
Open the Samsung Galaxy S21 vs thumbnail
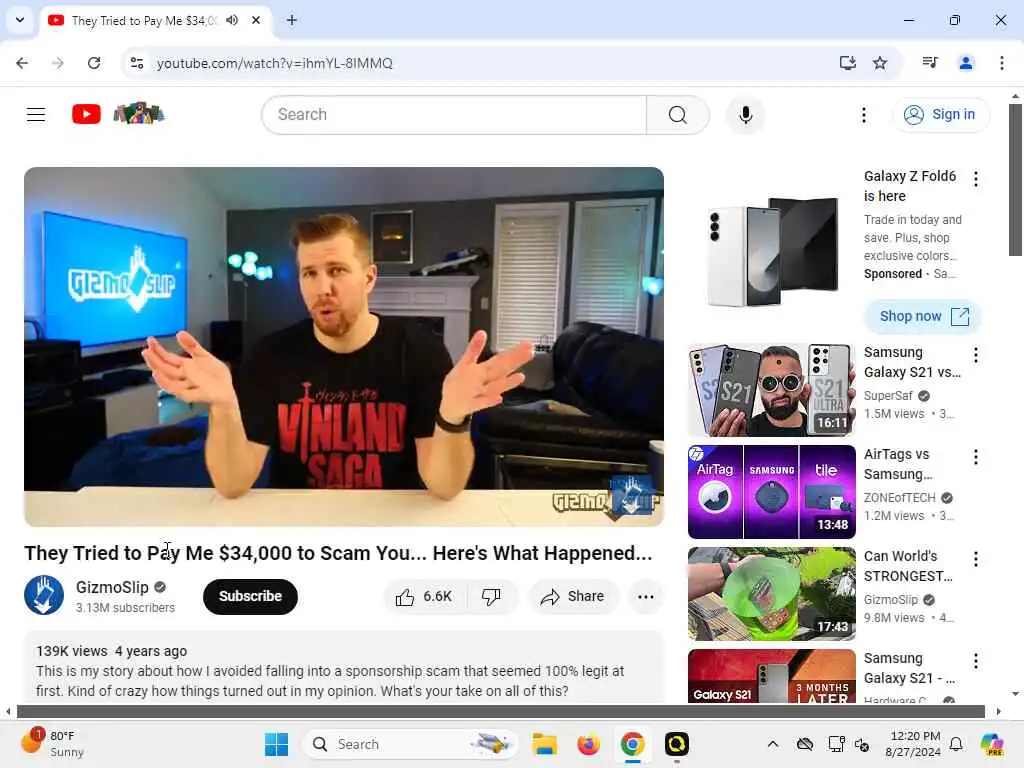(771, 390)
